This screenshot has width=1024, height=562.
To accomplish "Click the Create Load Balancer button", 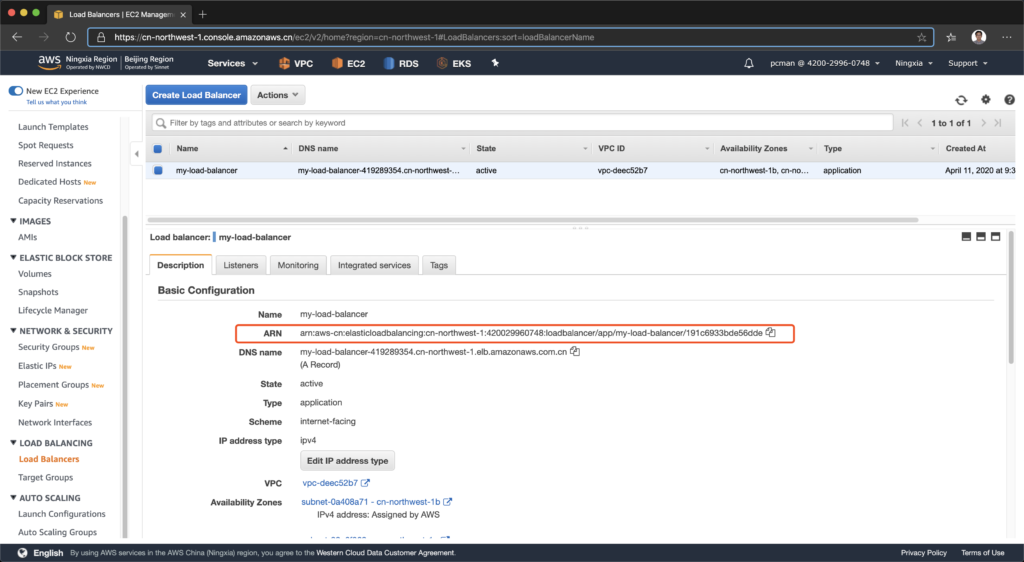I will (196, 95).
